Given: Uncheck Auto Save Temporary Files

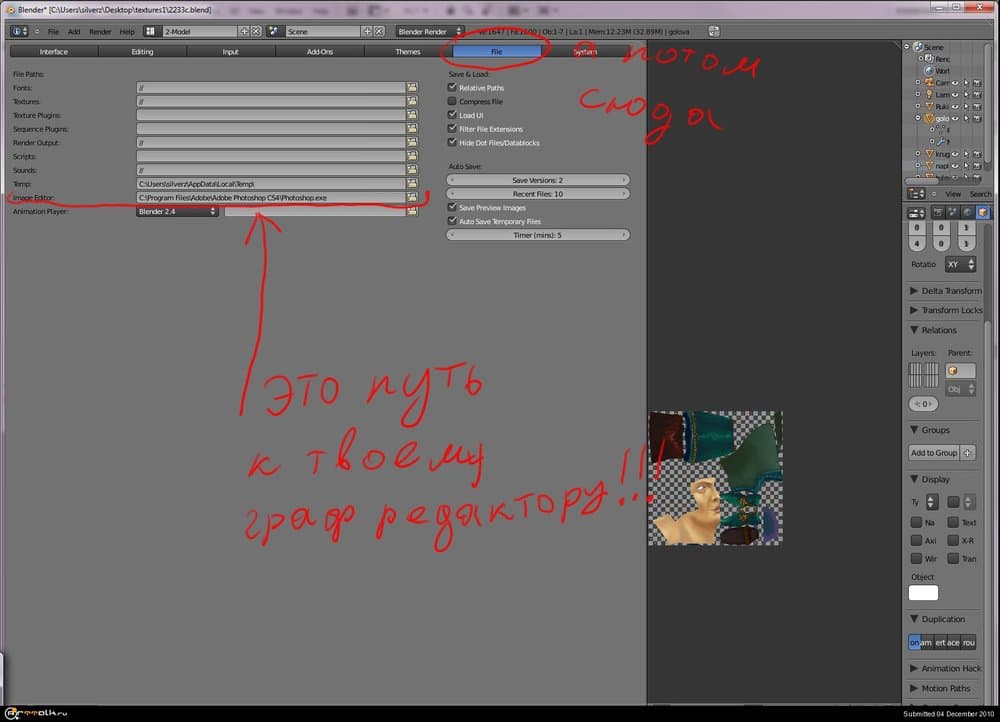Looking at the screenshot, I should [x=453, y=221].
